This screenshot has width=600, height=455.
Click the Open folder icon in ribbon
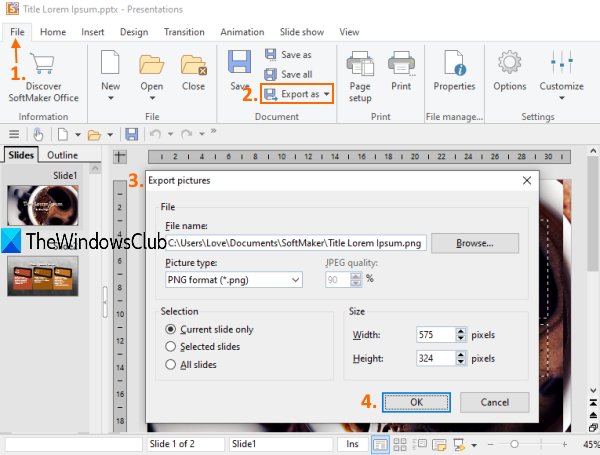tap(152, 64)
